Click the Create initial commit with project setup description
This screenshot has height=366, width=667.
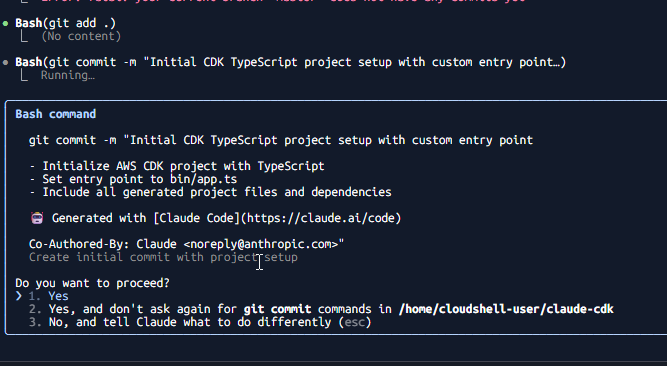coord(163,257)
